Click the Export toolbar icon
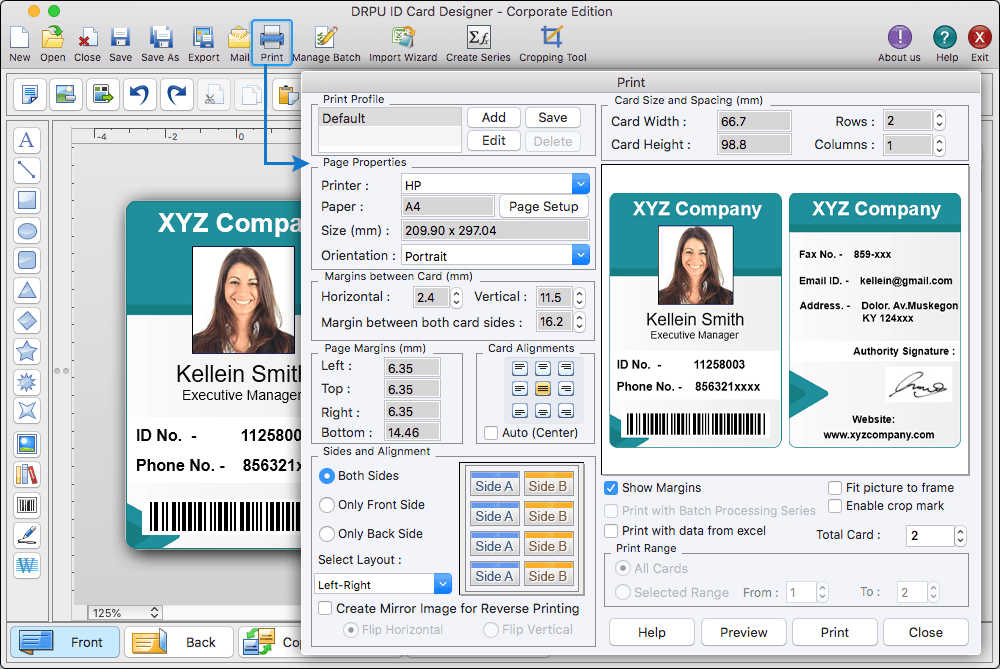1000x669 pixels. click(203, 38)
